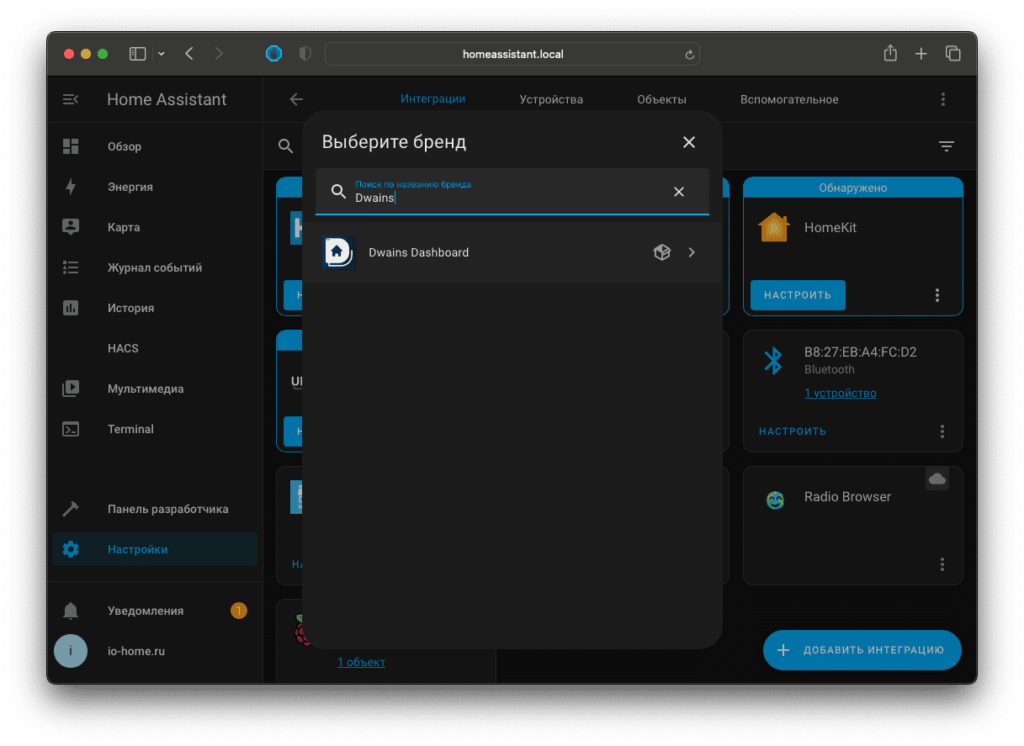The height and width of the screenshot is (746, 1024).
Task: Select Dwains Dashboard from results
Action: pos(512,253)
